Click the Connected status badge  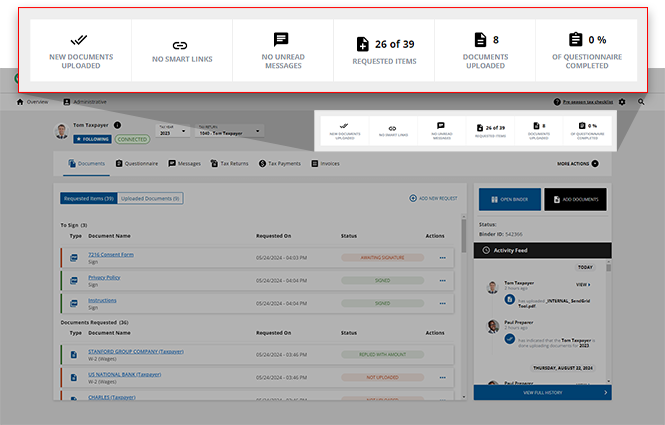click(132, 139)
